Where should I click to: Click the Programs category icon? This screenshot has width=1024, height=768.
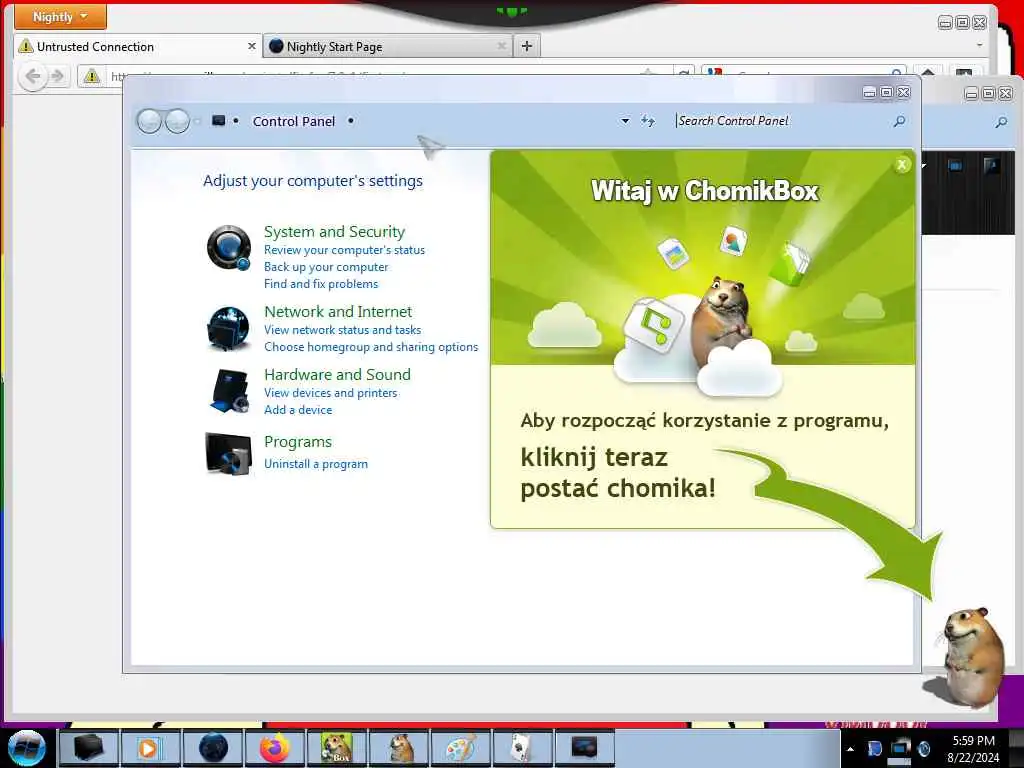pos(229,453)
